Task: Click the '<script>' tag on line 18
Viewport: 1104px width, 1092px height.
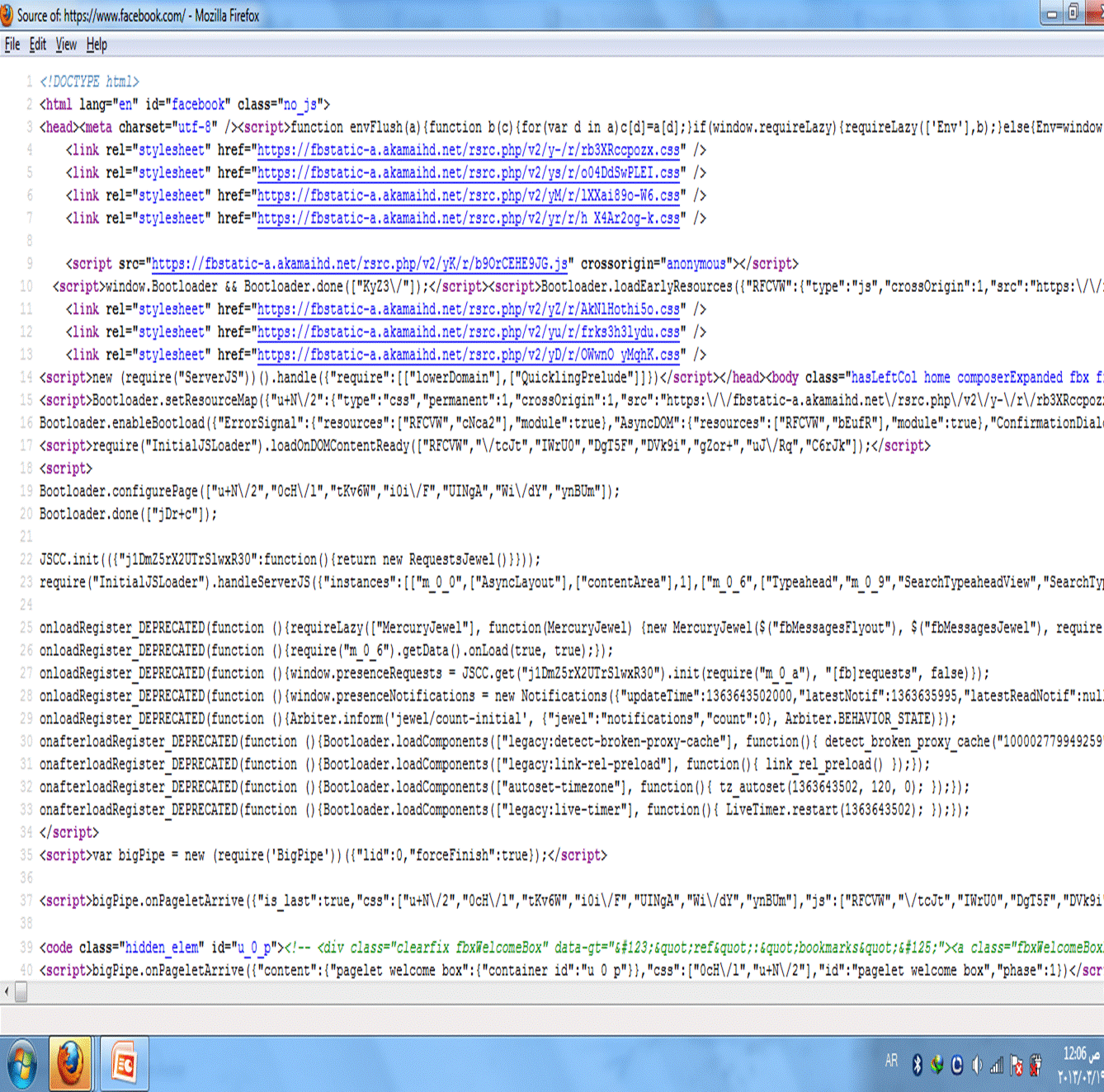Action: tap(66, 468)
